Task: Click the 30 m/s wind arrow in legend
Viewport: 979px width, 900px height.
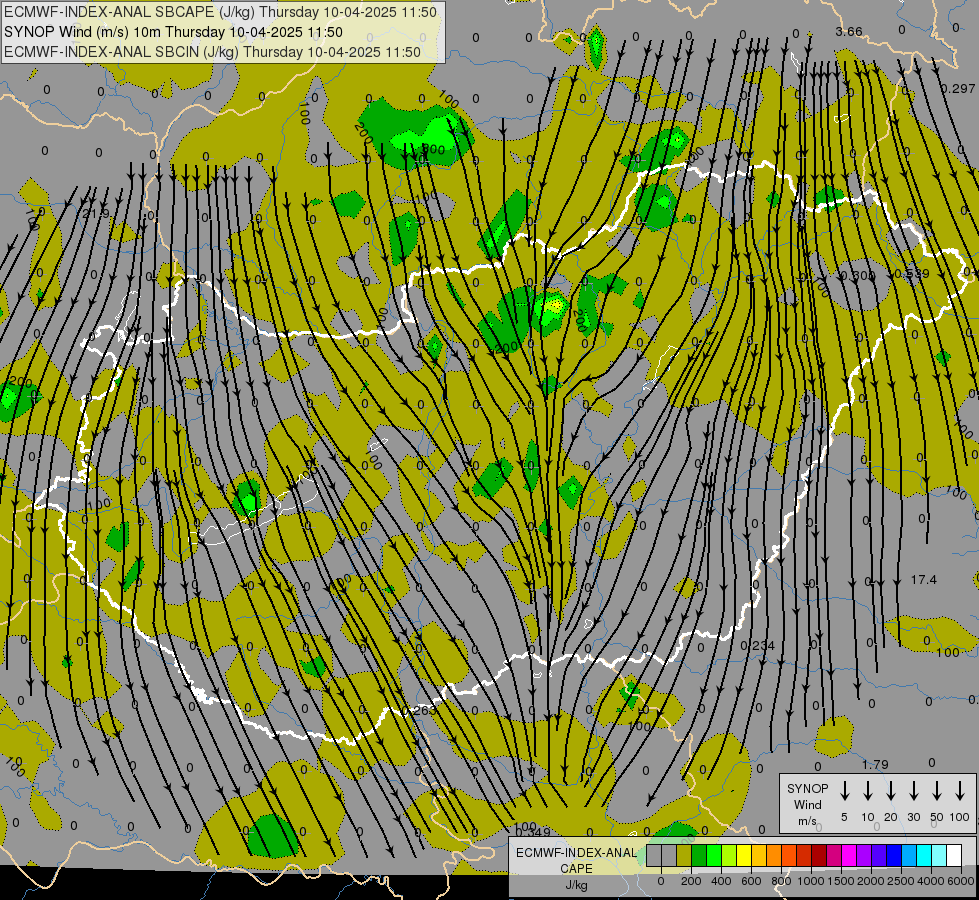Action: (914, 790)
